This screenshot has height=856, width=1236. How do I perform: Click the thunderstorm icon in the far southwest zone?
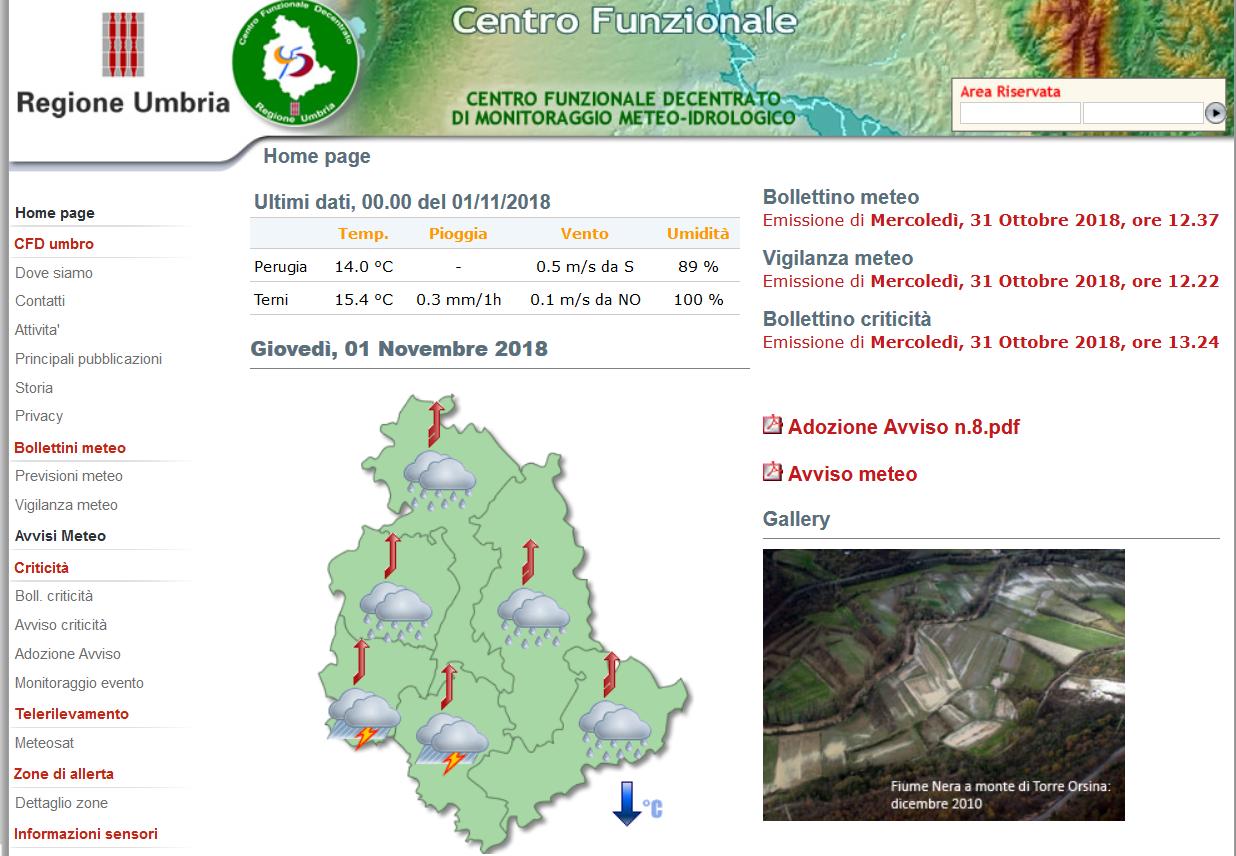[x=364, y=718]
